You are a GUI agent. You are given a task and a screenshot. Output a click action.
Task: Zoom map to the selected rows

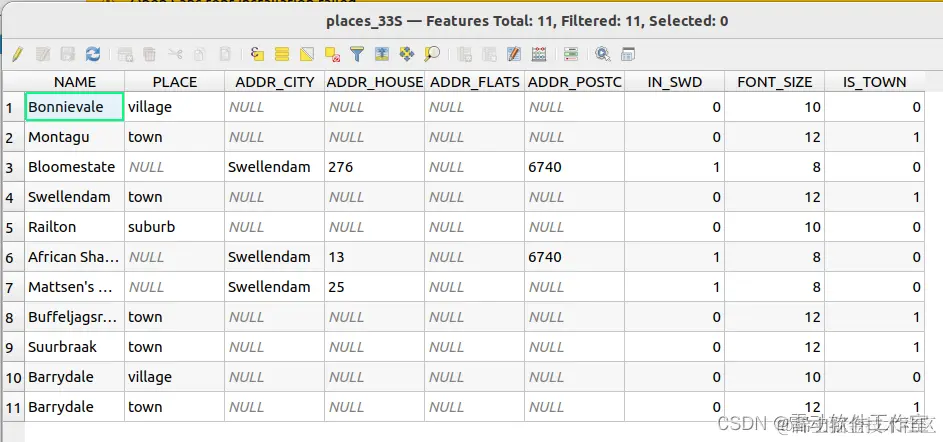[x=432, y=54]
